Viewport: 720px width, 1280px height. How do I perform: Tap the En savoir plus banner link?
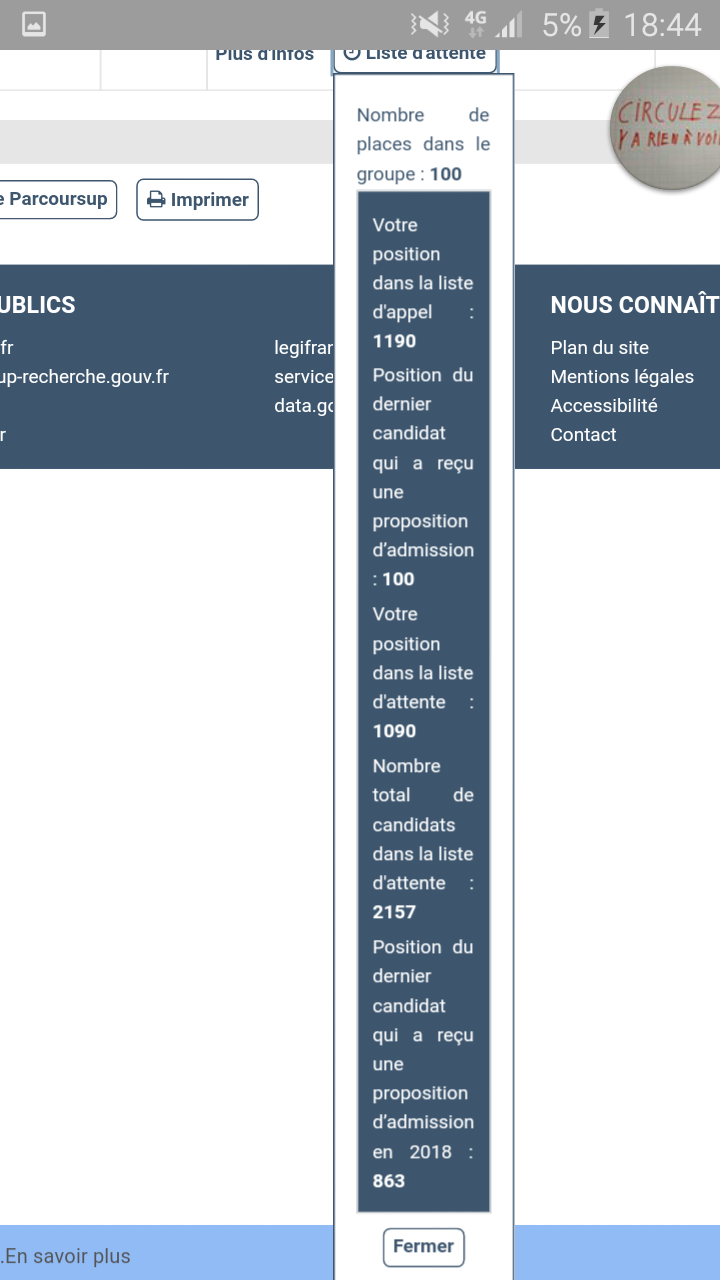[x=68, y=1256]
